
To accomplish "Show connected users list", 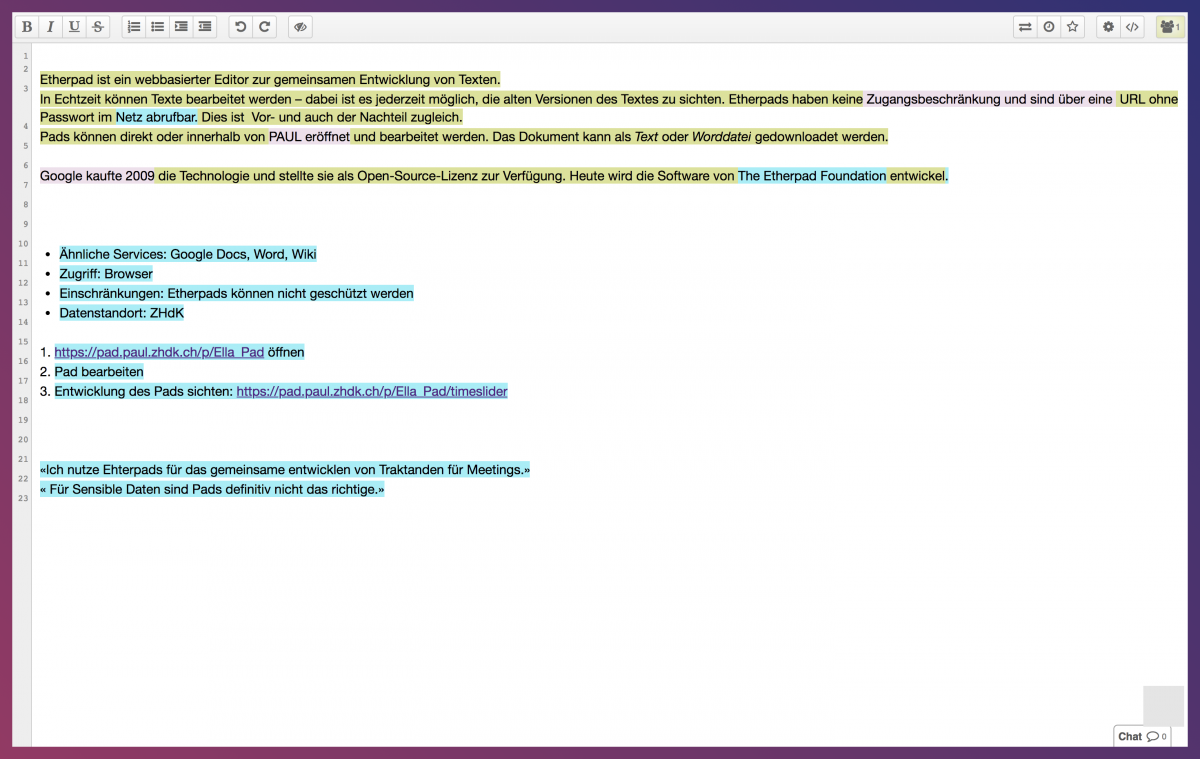I will coord(1169,27).
